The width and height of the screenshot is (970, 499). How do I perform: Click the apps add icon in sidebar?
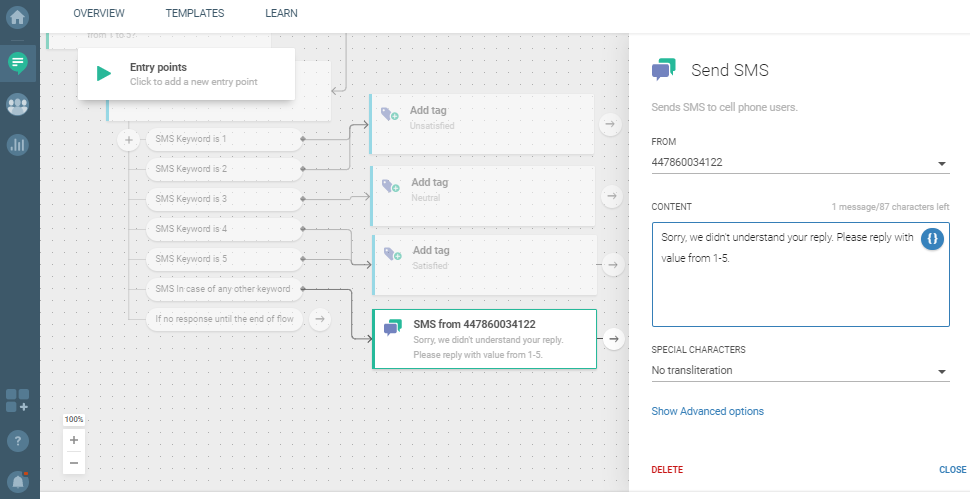(18, 401)
